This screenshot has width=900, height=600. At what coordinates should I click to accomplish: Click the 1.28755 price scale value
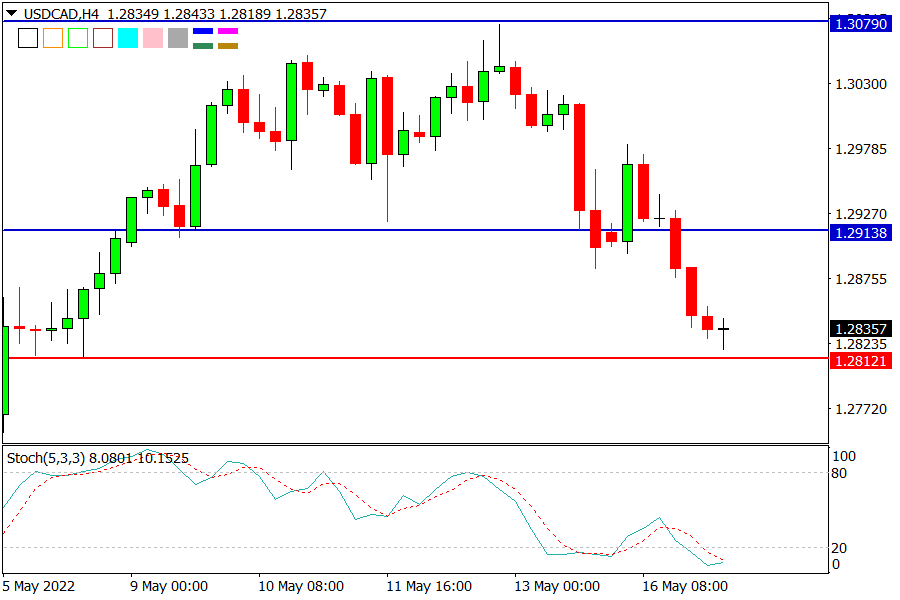[x=861, y=279]
